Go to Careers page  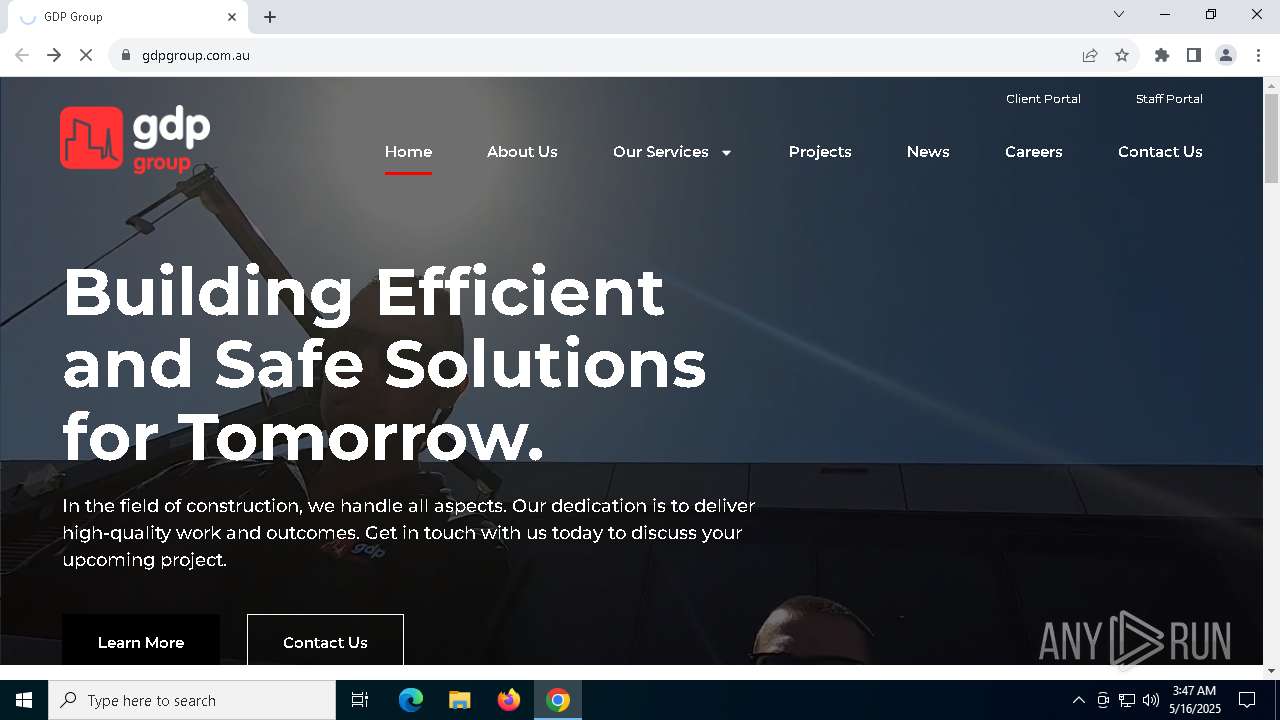pos(1034,152)
